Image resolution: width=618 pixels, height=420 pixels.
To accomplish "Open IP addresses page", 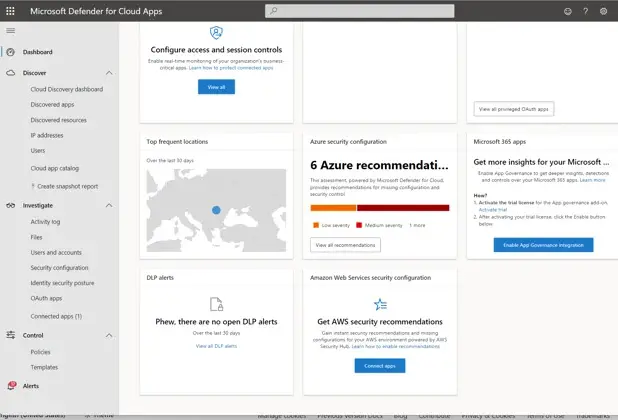I will click(47, 135).
